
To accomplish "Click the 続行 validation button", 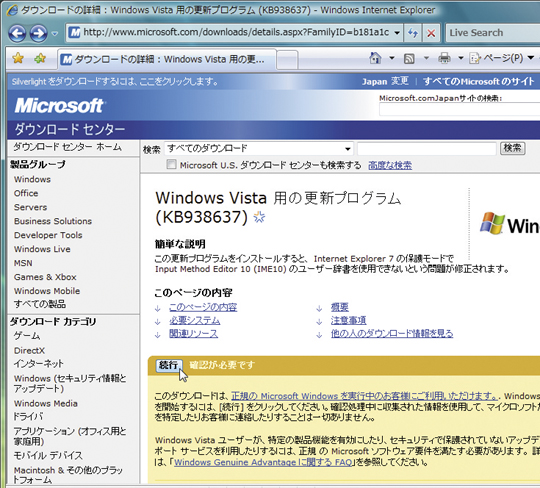I will coord(169,365).
